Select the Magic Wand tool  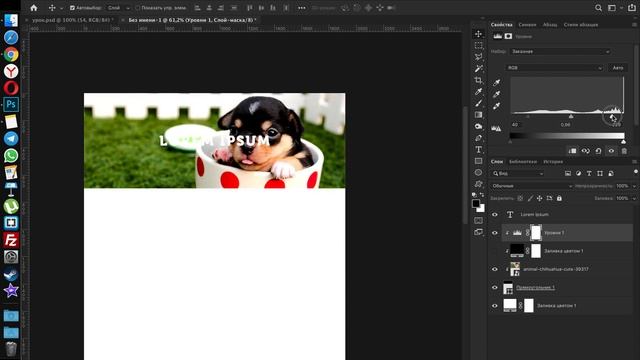(478, 69)
